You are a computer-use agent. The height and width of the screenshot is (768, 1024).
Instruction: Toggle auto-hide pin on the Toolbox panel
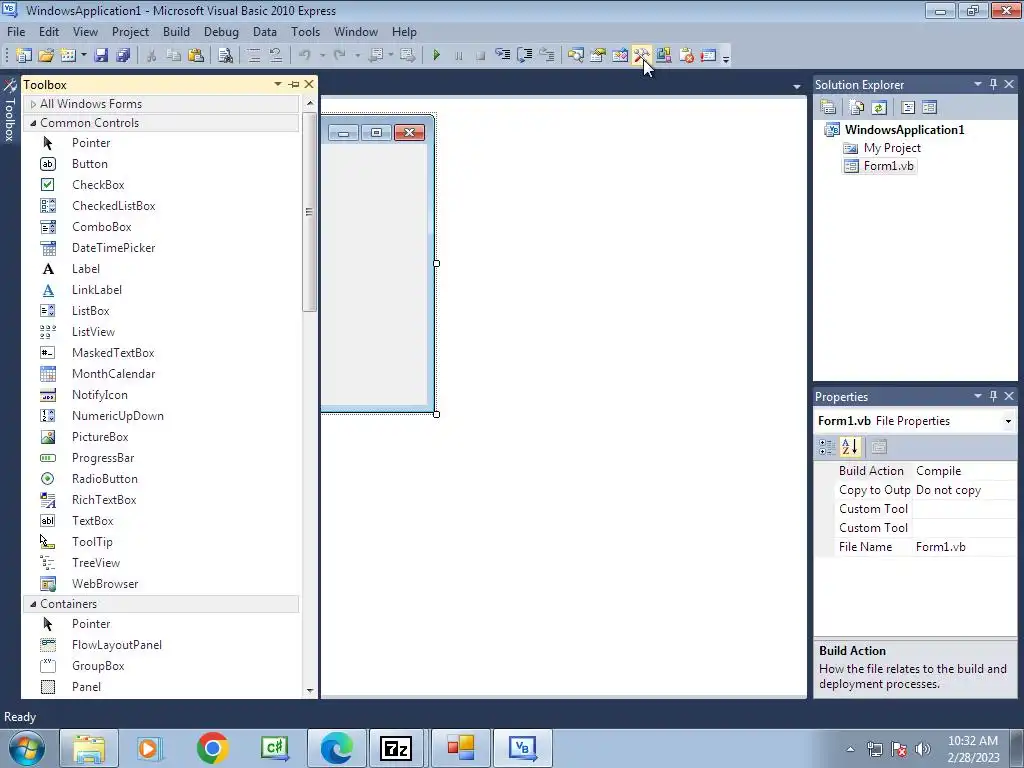tap(294, 84)
